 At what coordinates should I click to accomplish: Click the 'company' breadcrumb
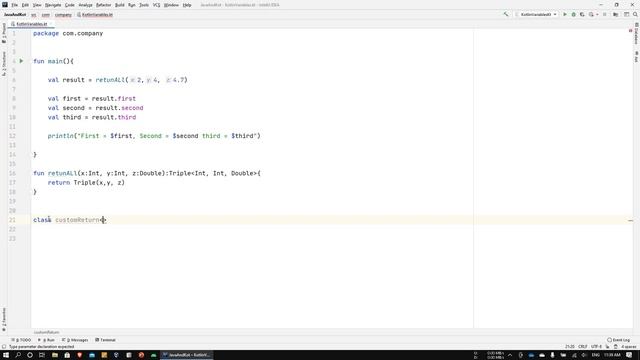tap(63, 15)
